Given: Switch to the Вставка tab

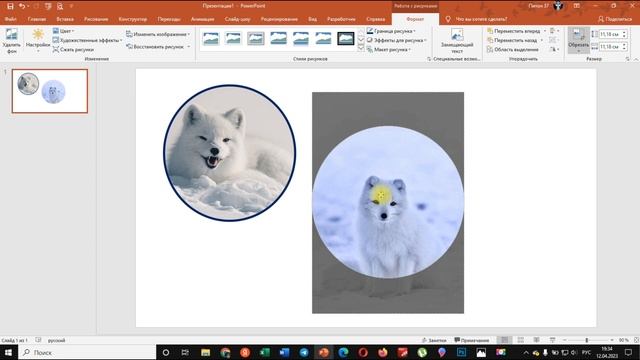Looking at the screenshot, I should coord(65,19).
